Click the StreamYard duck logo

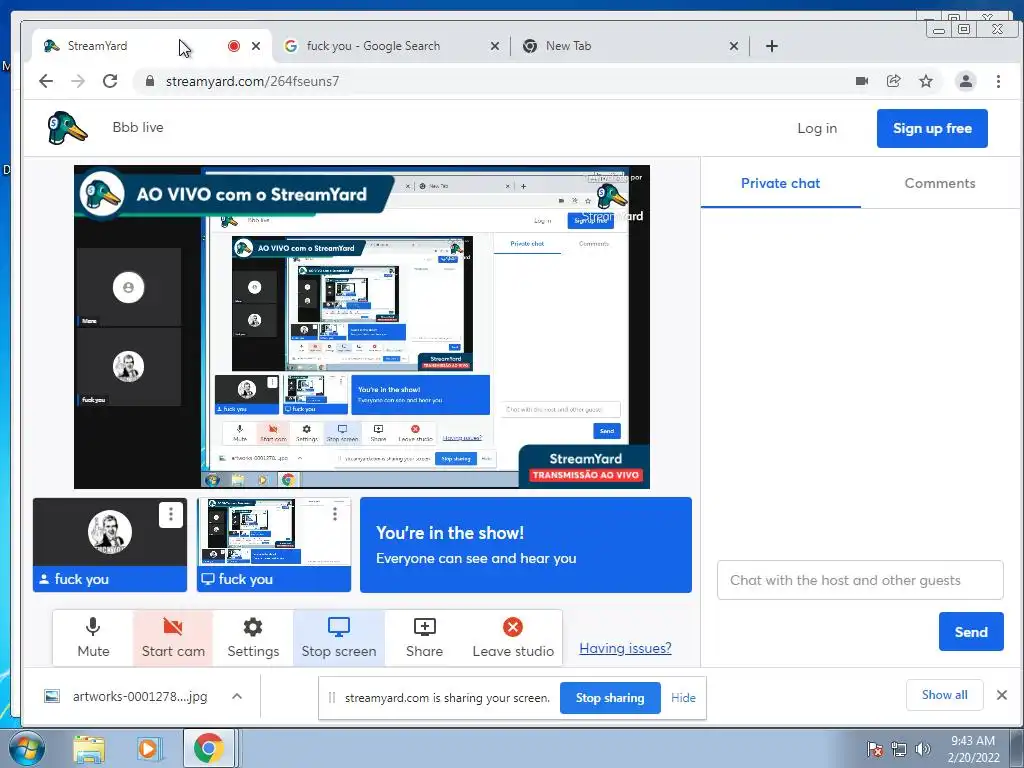[x=67, y=127]
